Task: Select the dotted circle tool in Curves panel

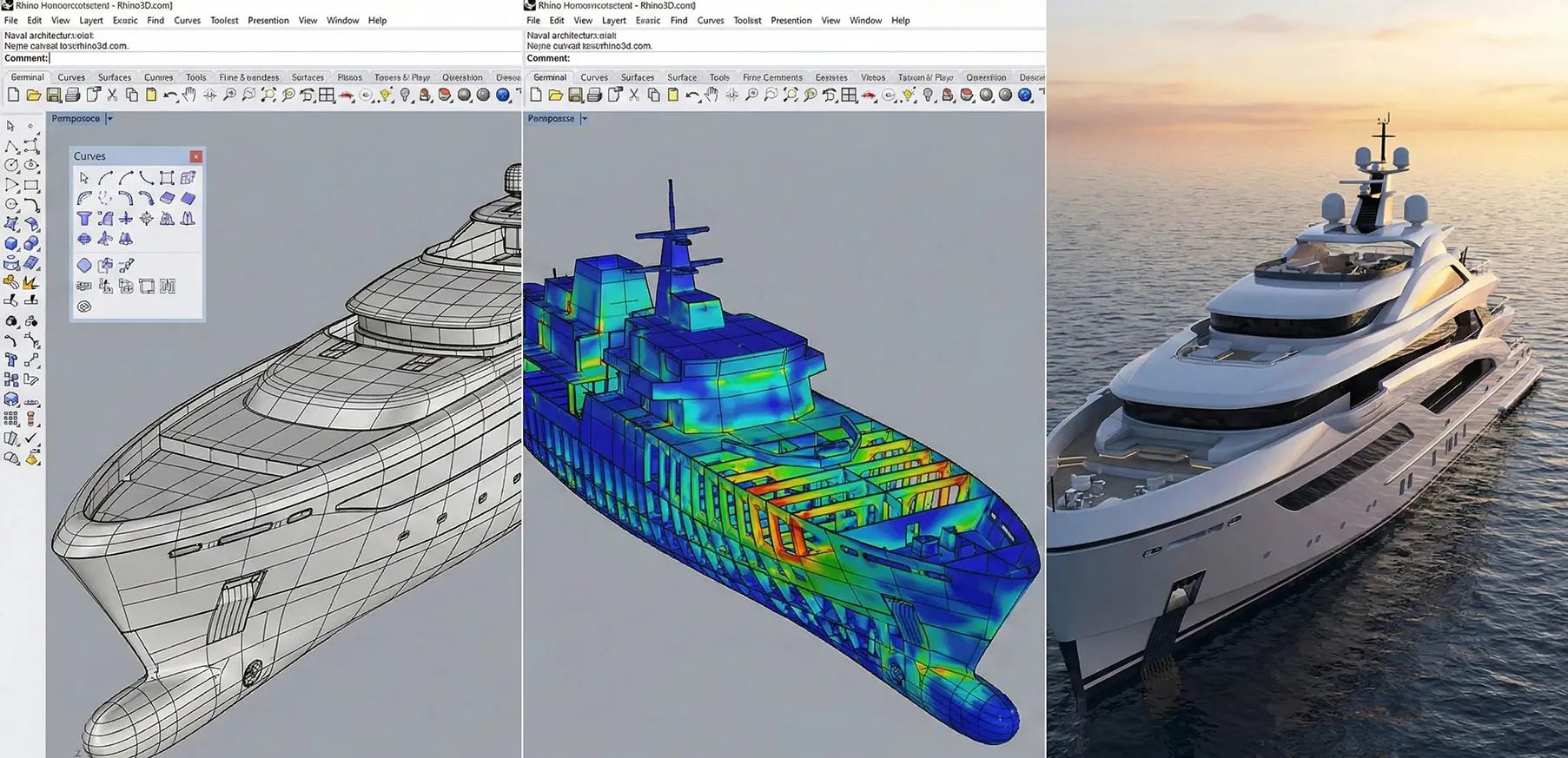Action: coord(105,199)
